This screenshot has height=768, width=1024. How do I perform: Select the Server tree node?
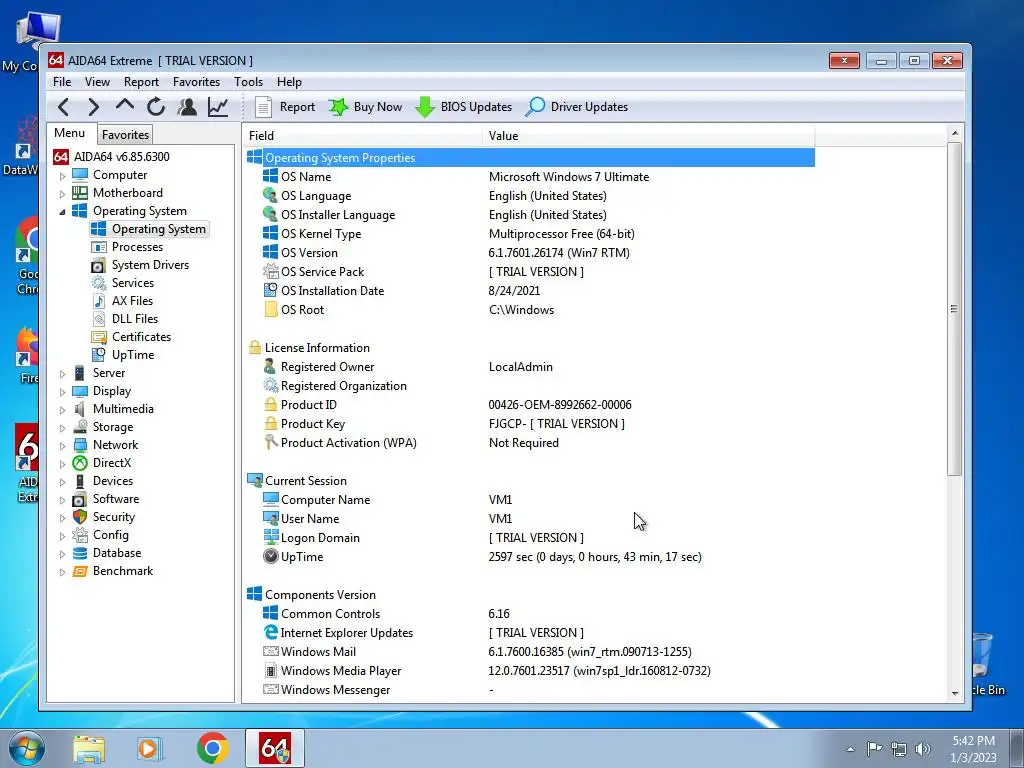coord(108,373)
